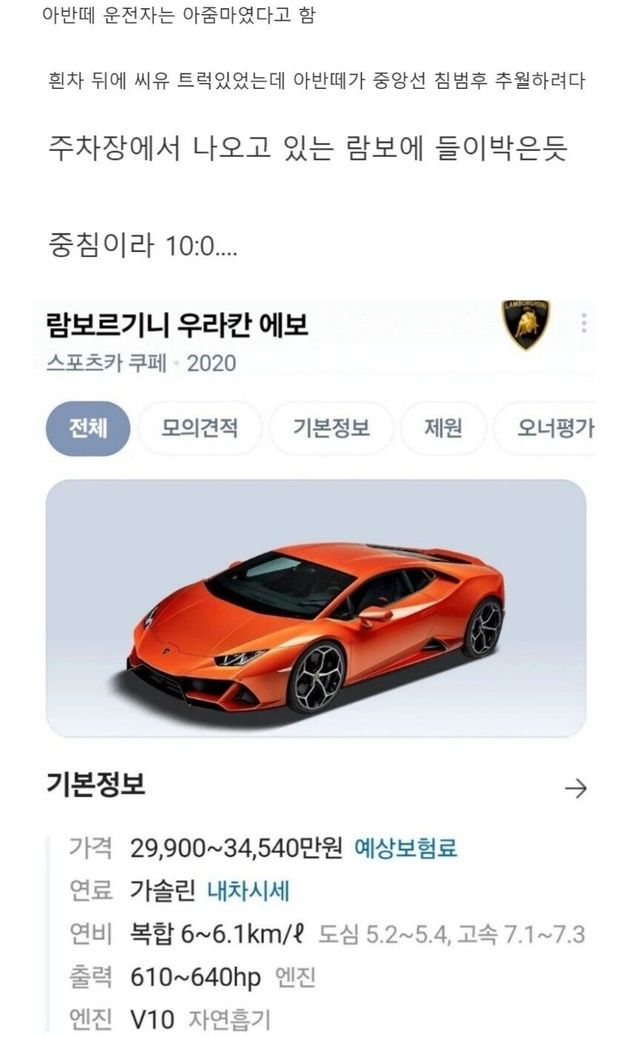Select the 29,900~34,540만원 price value
640x1037 pixels.
point(236,847)
